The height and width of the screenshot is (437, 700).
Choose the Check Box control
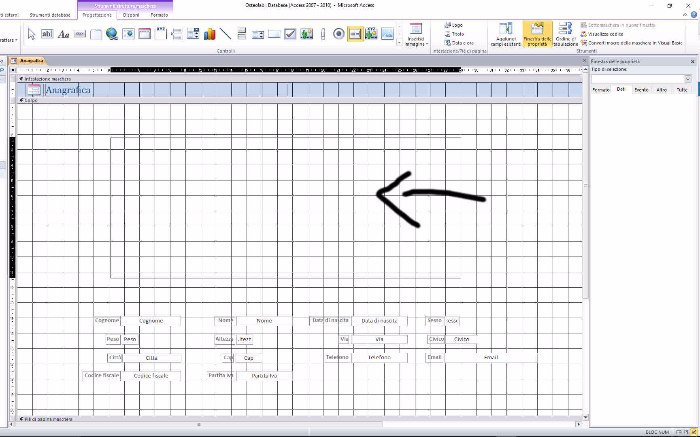click(x=290, y=34)
